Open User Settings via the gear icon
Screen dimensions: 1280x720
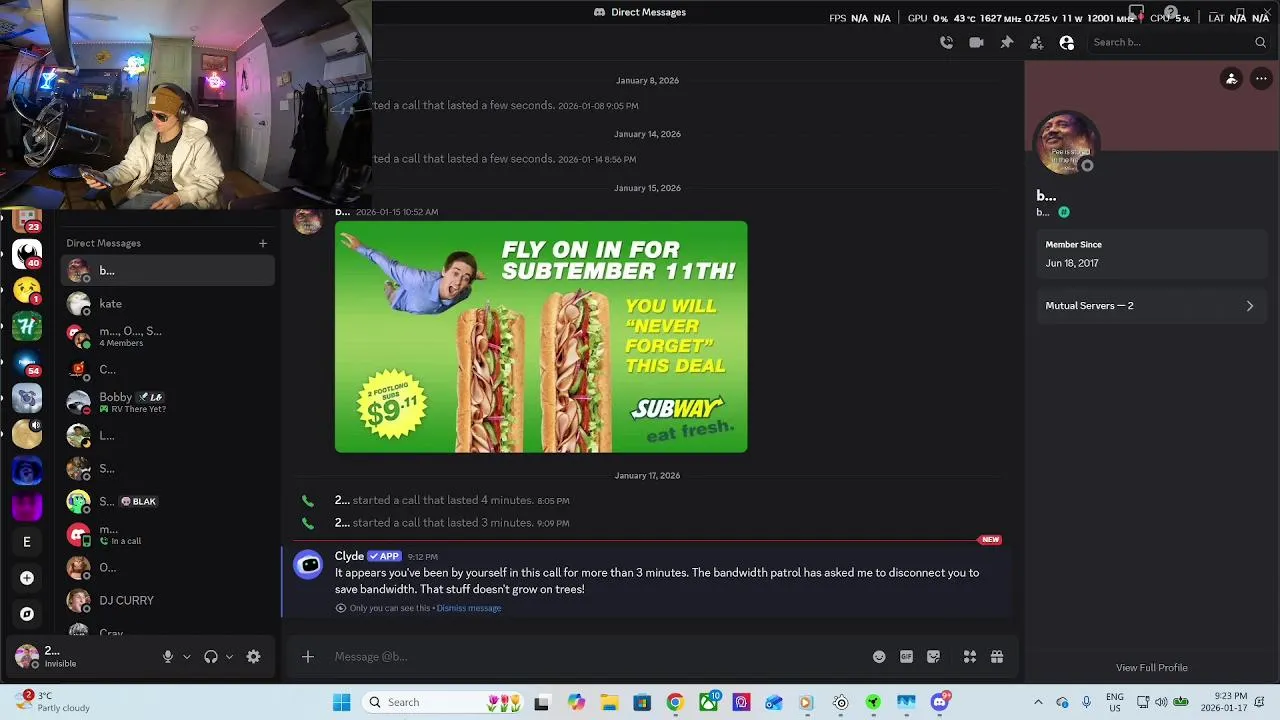[253, 657]
